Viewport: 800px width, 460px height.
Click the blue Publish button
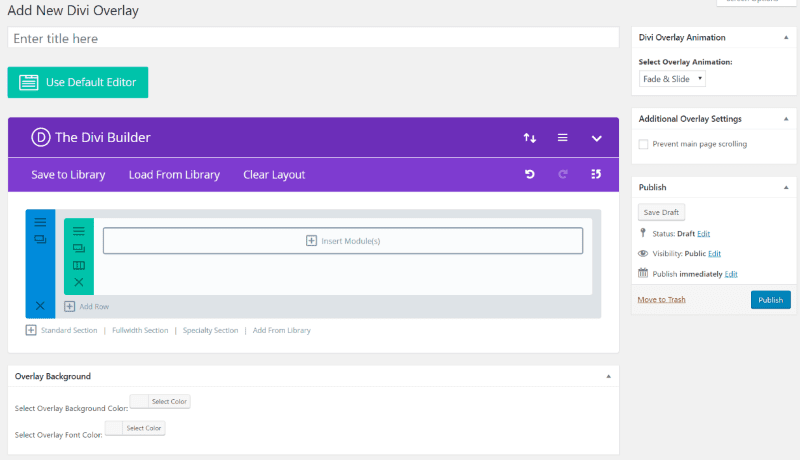(770, 300)
